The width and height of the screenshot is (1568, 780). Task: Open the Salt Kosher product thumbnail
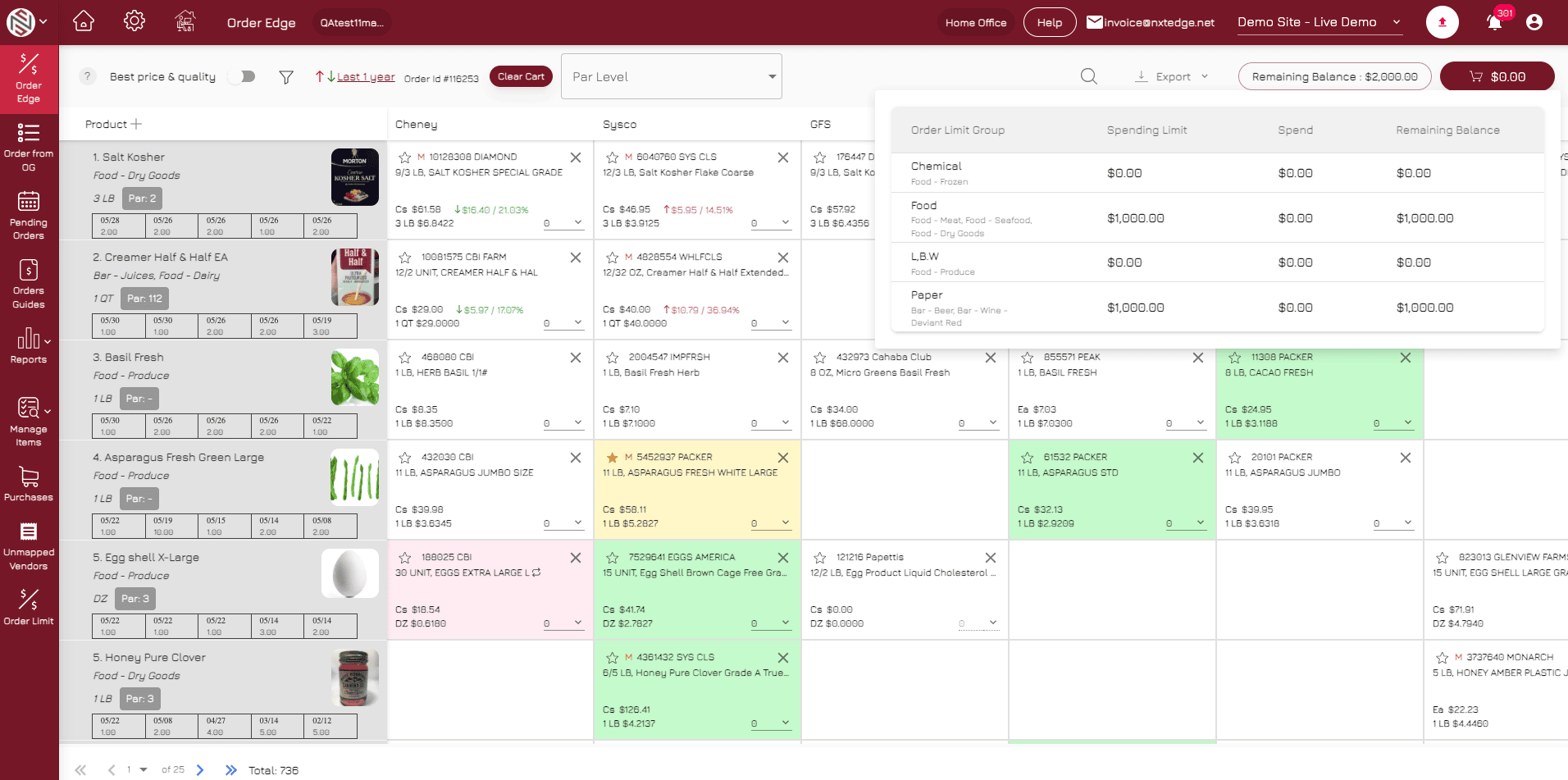tap(355, 177)
